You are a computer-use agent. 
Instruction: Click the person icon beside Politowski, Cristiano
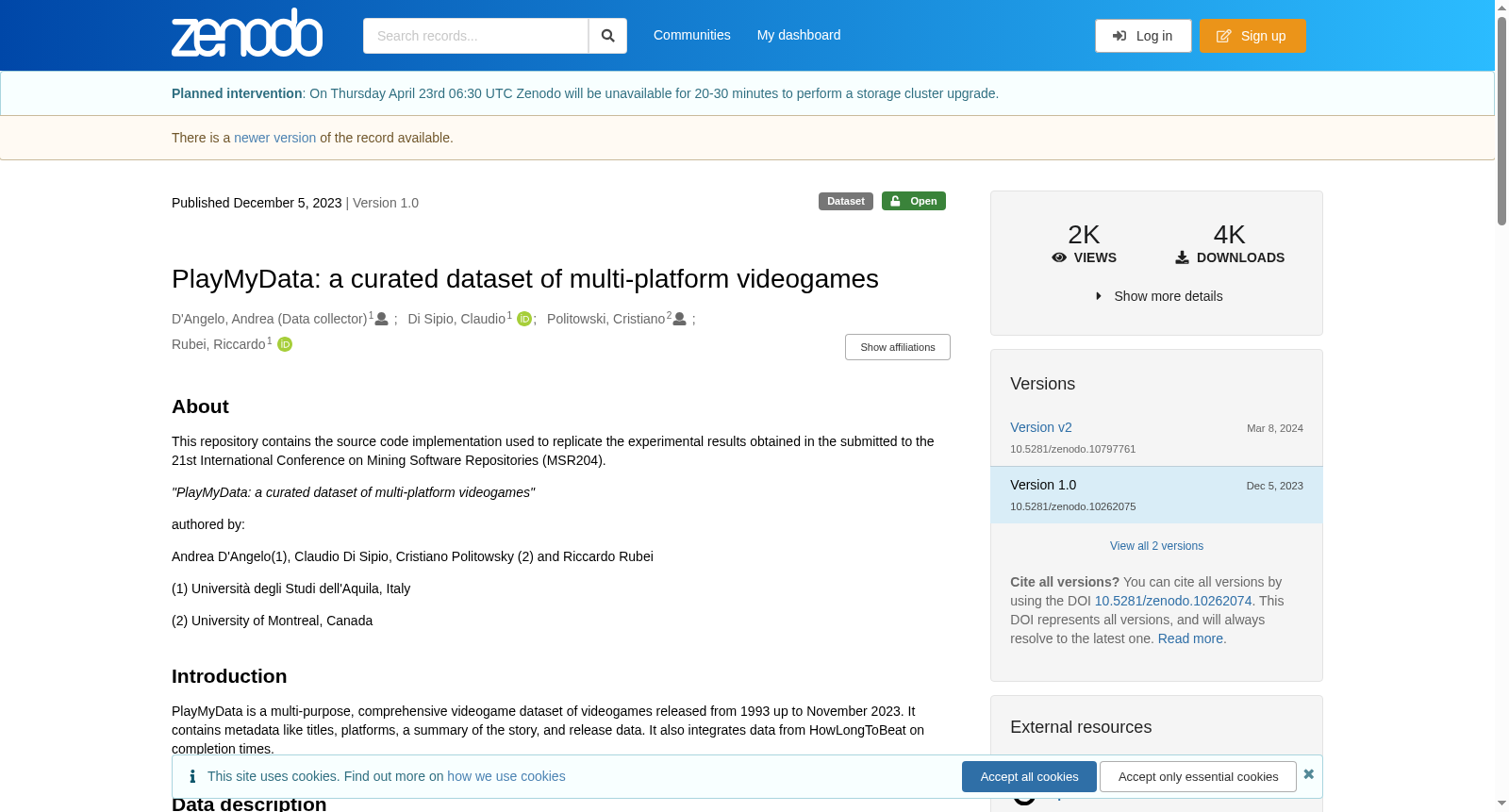pyautogui.click(x=680, y=319)
